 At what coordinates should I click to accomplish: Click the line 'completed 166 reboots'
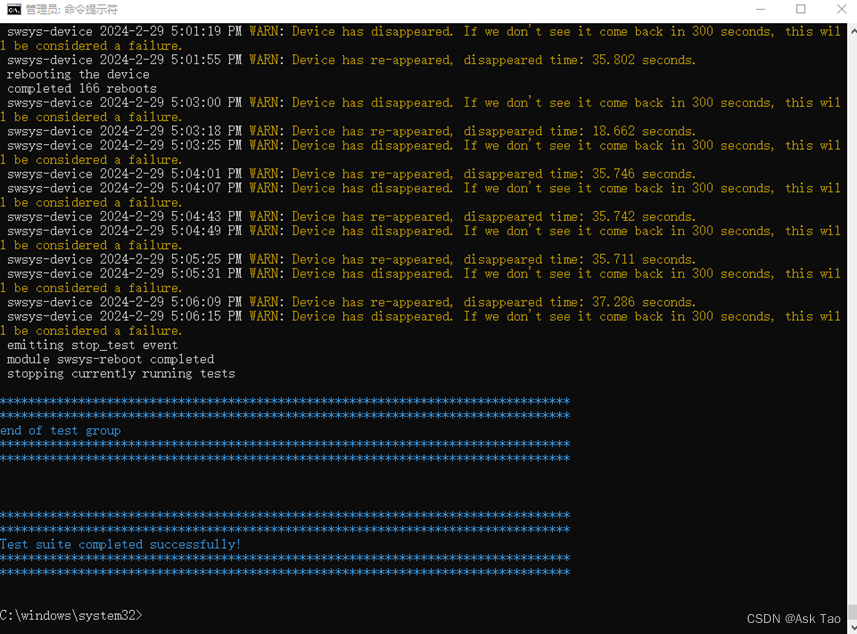pyautogui.click(x=82, y=89)
